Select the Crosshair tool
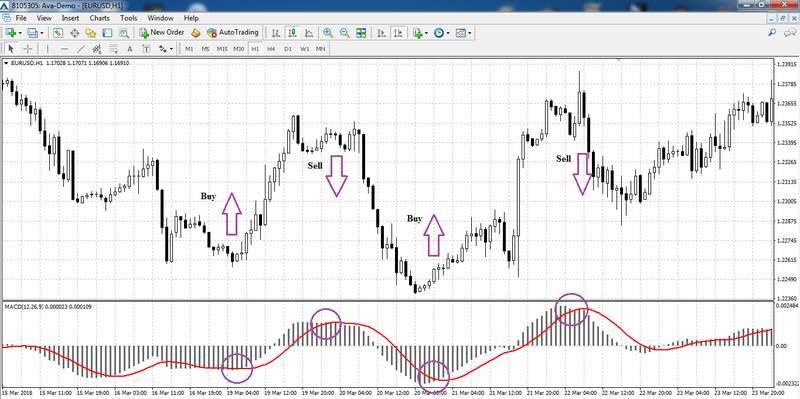The width and height of the screenshot is (800, 399). click(x=28, y=49)
